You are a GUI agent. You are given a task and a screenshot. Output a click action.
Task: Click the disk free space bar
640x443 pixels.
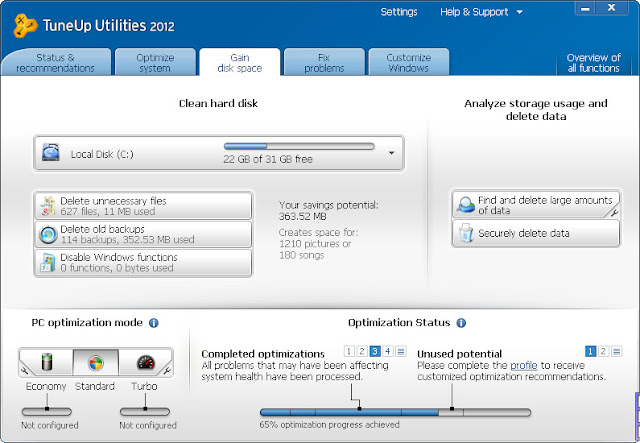tap(299, 146)
